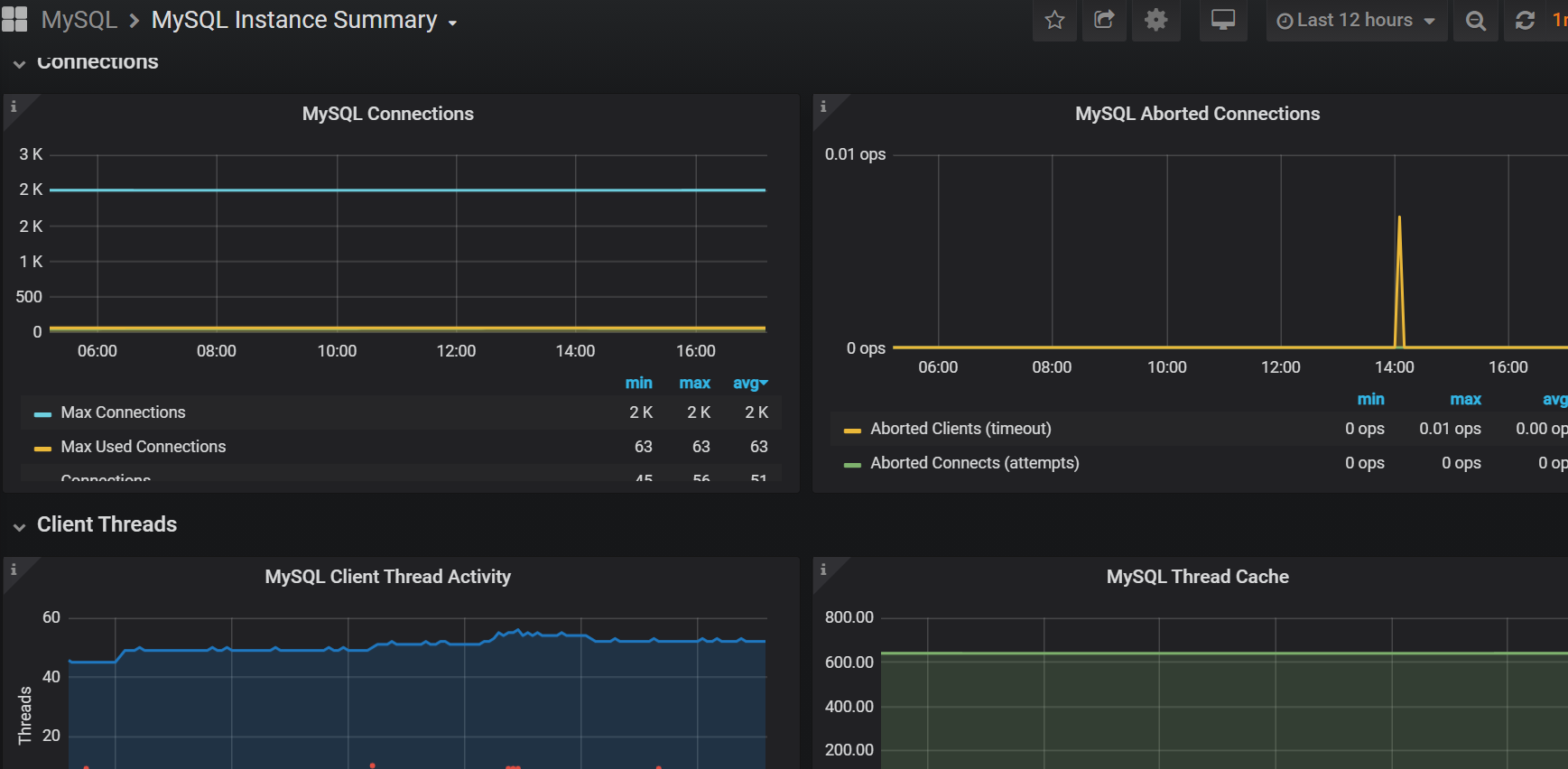Click the green Thread Cache line
This screenshot has width=1568, height=769.
coord(1224,653)
